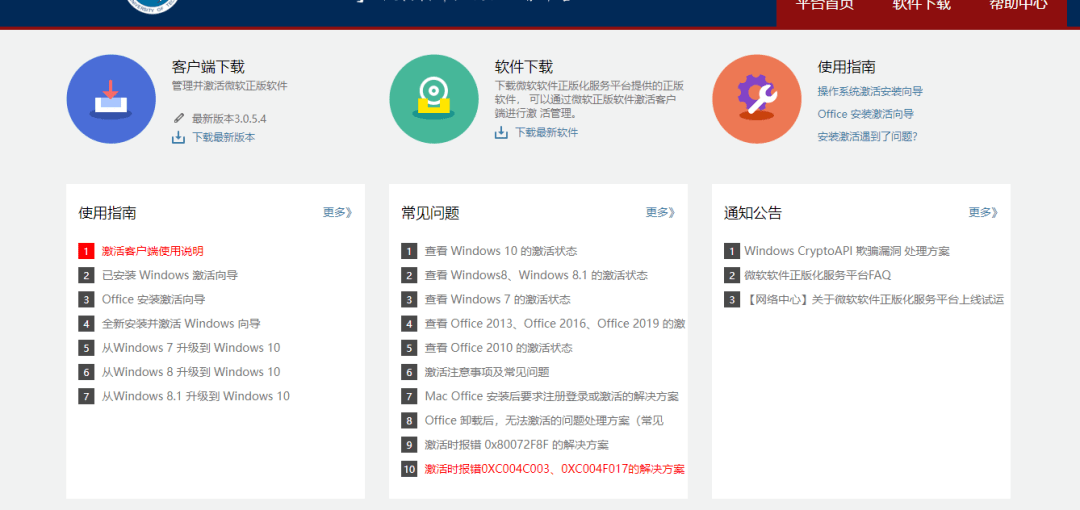The image size is (1080, 510).
Task: Open the 操作系统激活安装向导 link
Action: [870, 91]
